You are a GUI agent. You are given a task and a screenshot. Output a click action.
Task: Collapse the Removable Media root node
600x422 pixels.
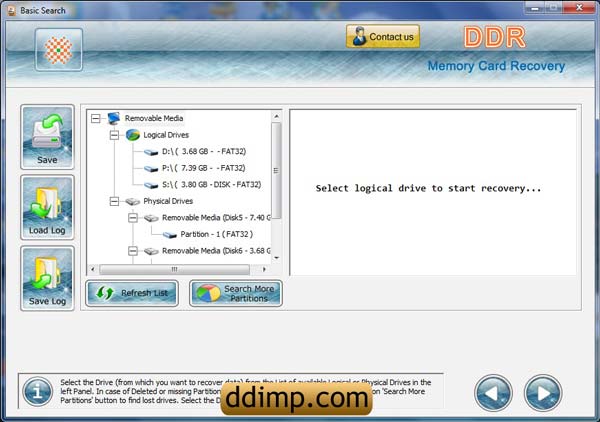(96, 118)
